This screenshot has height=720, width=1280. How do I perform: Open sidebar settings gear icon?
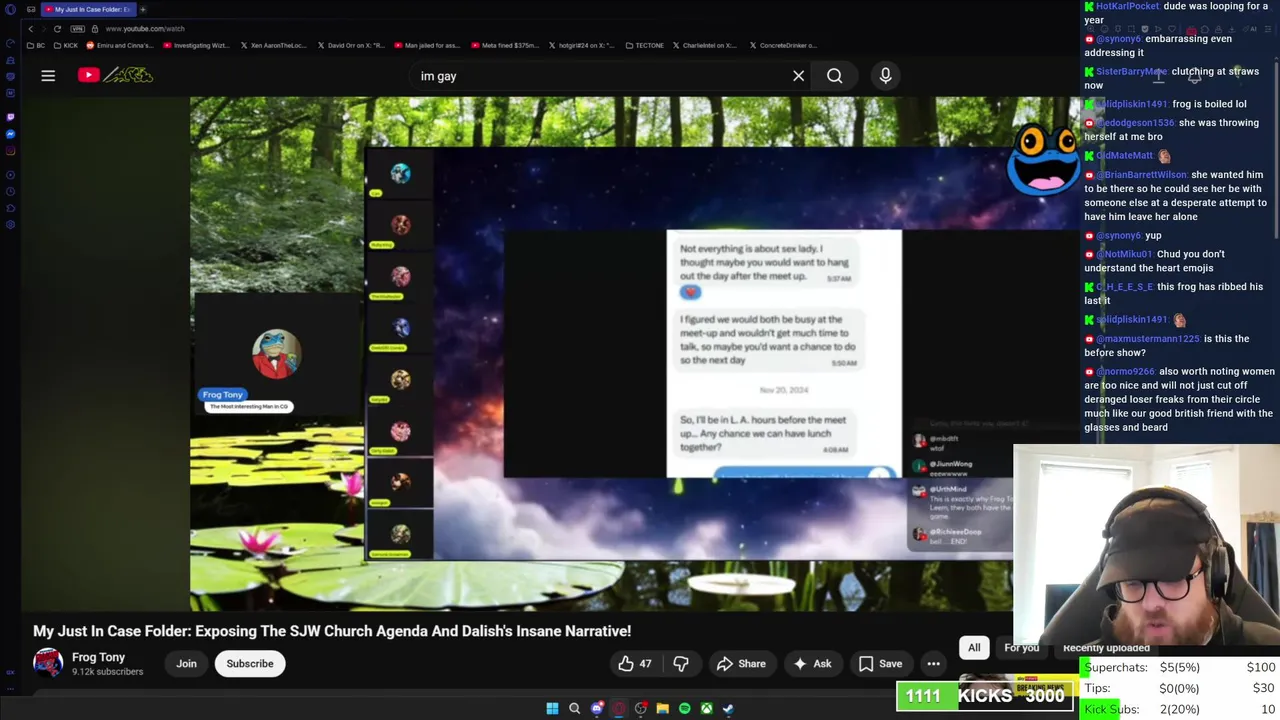[x=10, y=224]
